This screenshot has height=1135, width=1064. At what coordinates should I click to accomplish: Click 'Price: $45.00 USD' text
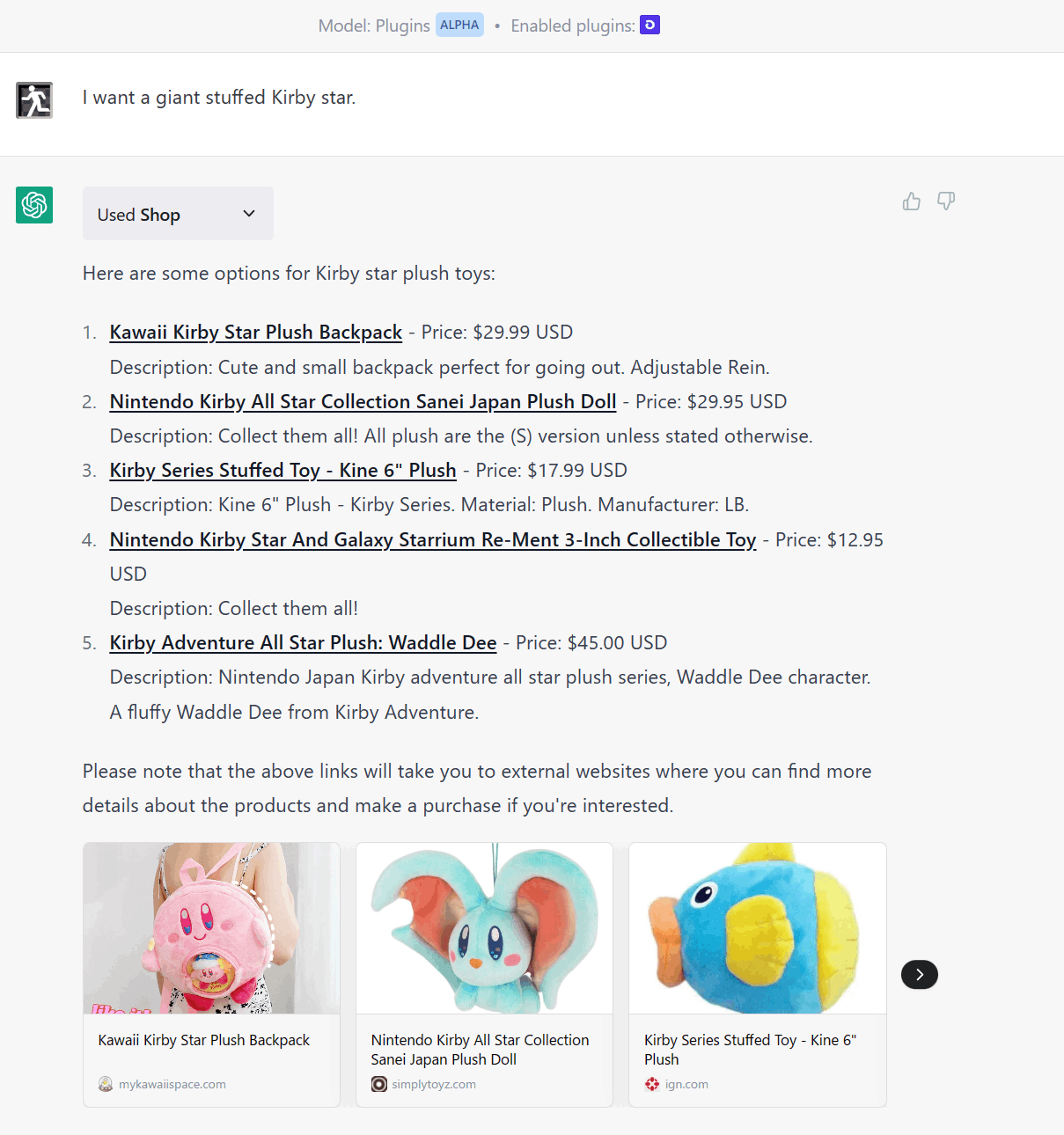click(591, 643)
